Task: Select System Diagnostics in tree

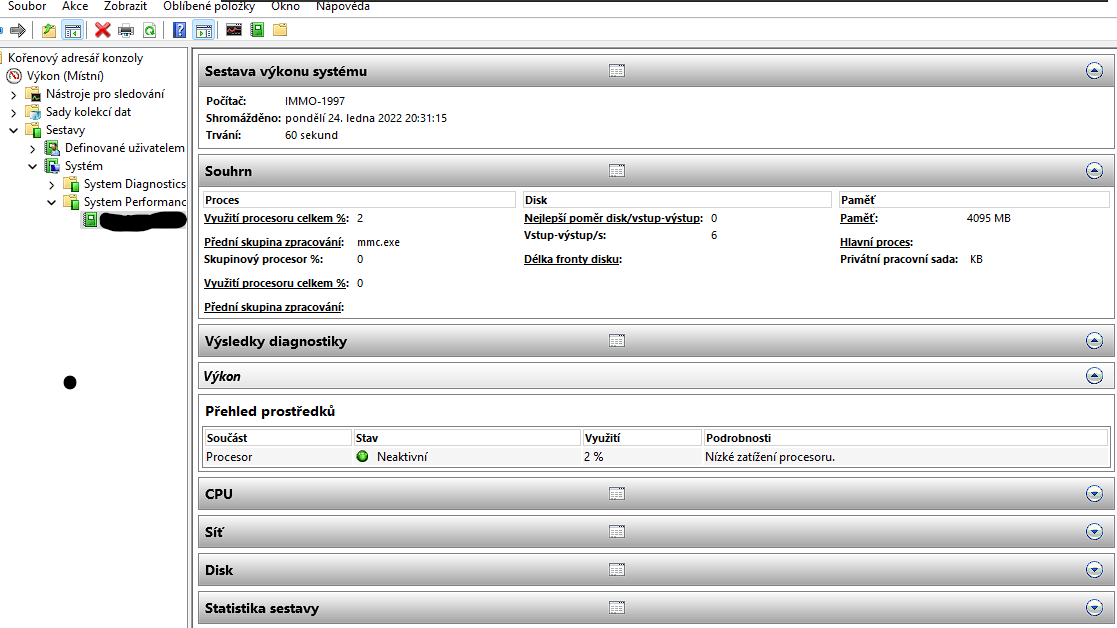Action: coord(134,184)
